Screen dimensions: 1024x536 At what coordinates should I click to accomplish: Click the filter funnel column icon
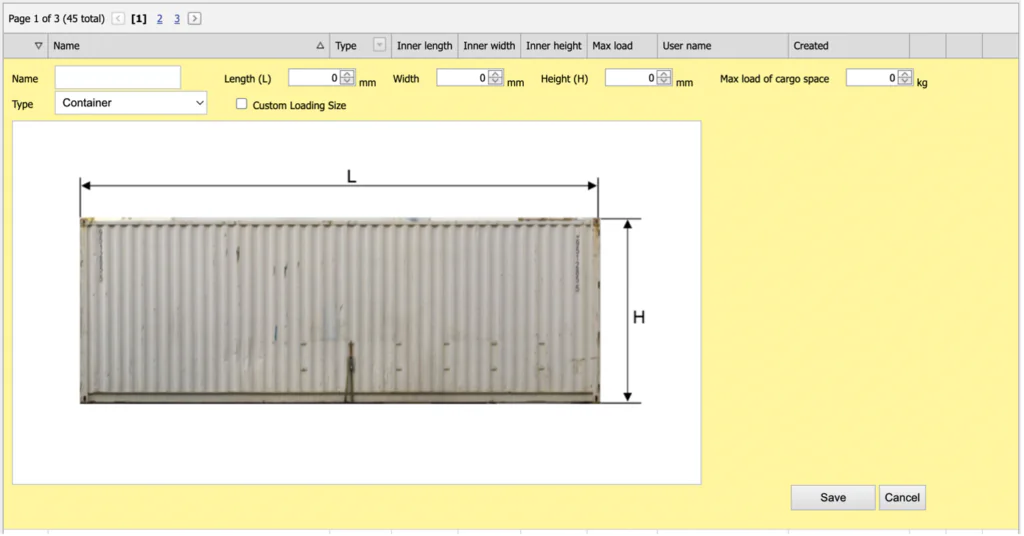[39, 46]
